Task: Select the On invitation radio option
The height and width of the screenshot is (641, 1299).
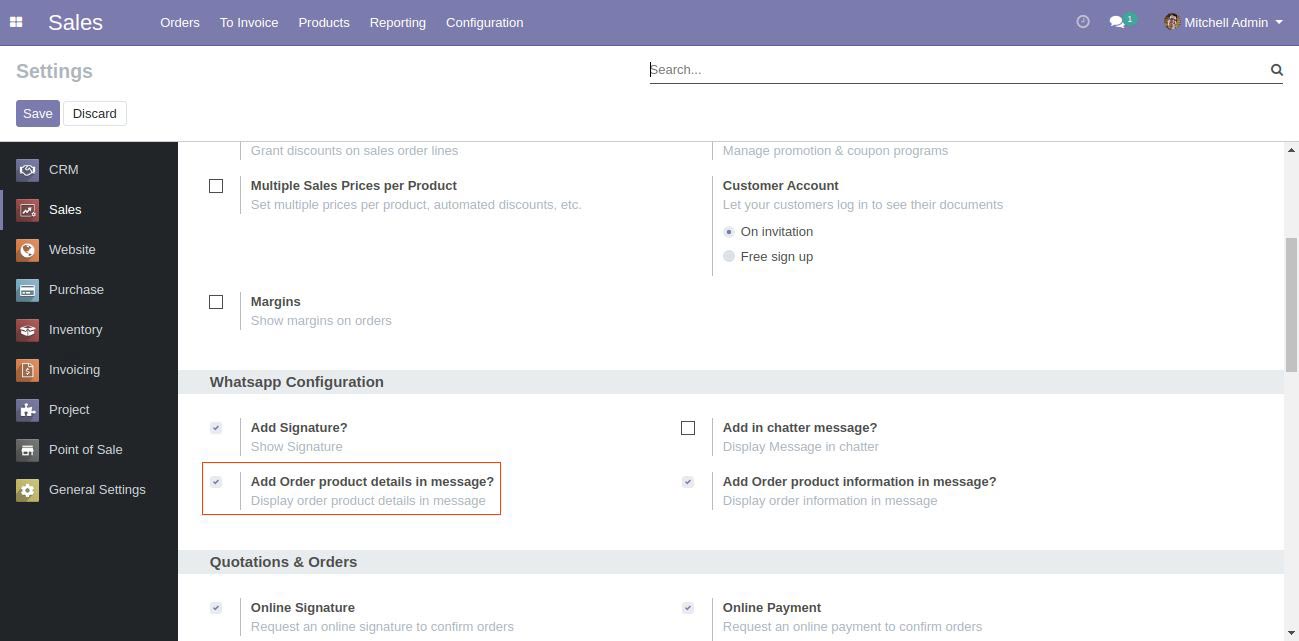Action: pyautogui.click(x=729, y=232)
